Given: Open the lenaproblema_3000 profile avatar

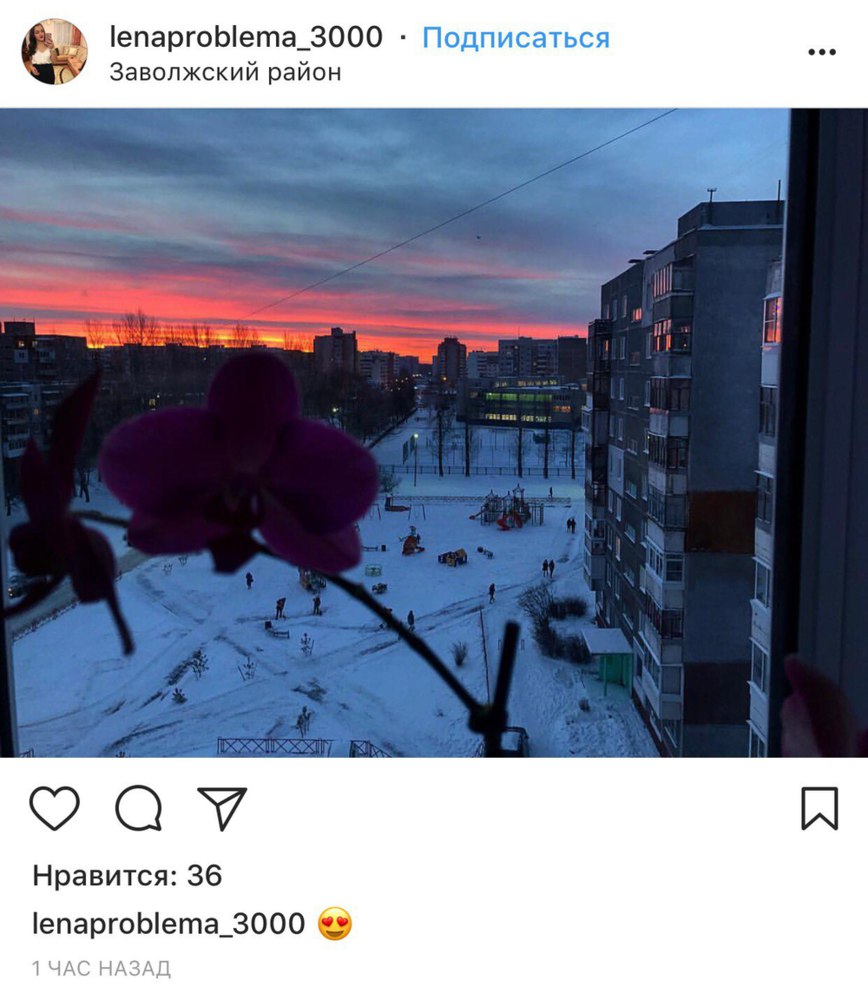Looking at the screenshot, I should pos(55,52).
